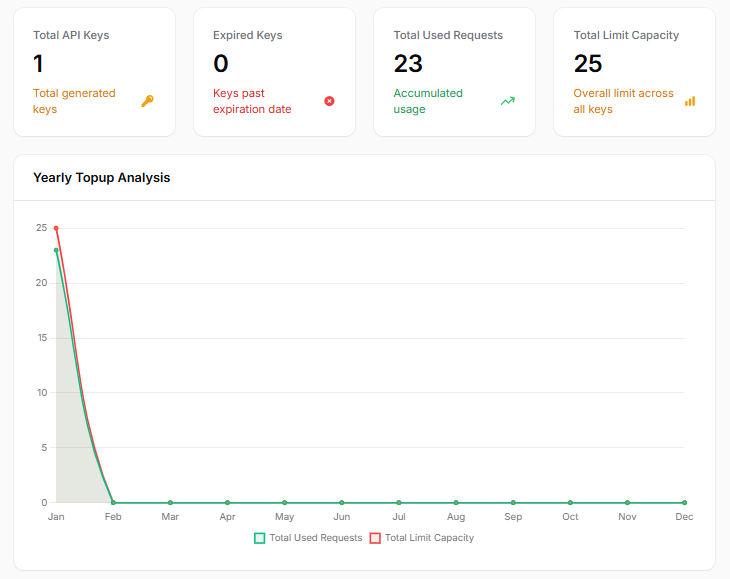Screen dimensions: 730x579
Task: Click the February data point on the chart
Action: point(113,502)
